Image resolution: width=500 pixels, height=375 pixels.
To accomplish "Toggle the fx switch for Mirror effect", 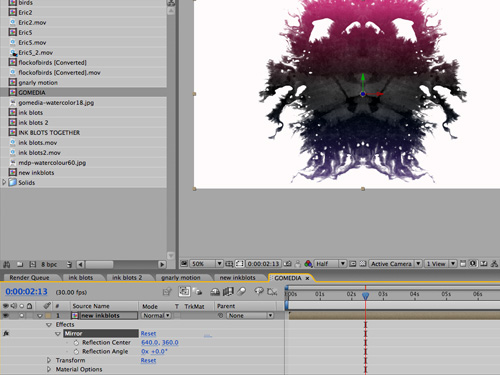I will click(6, 333).
